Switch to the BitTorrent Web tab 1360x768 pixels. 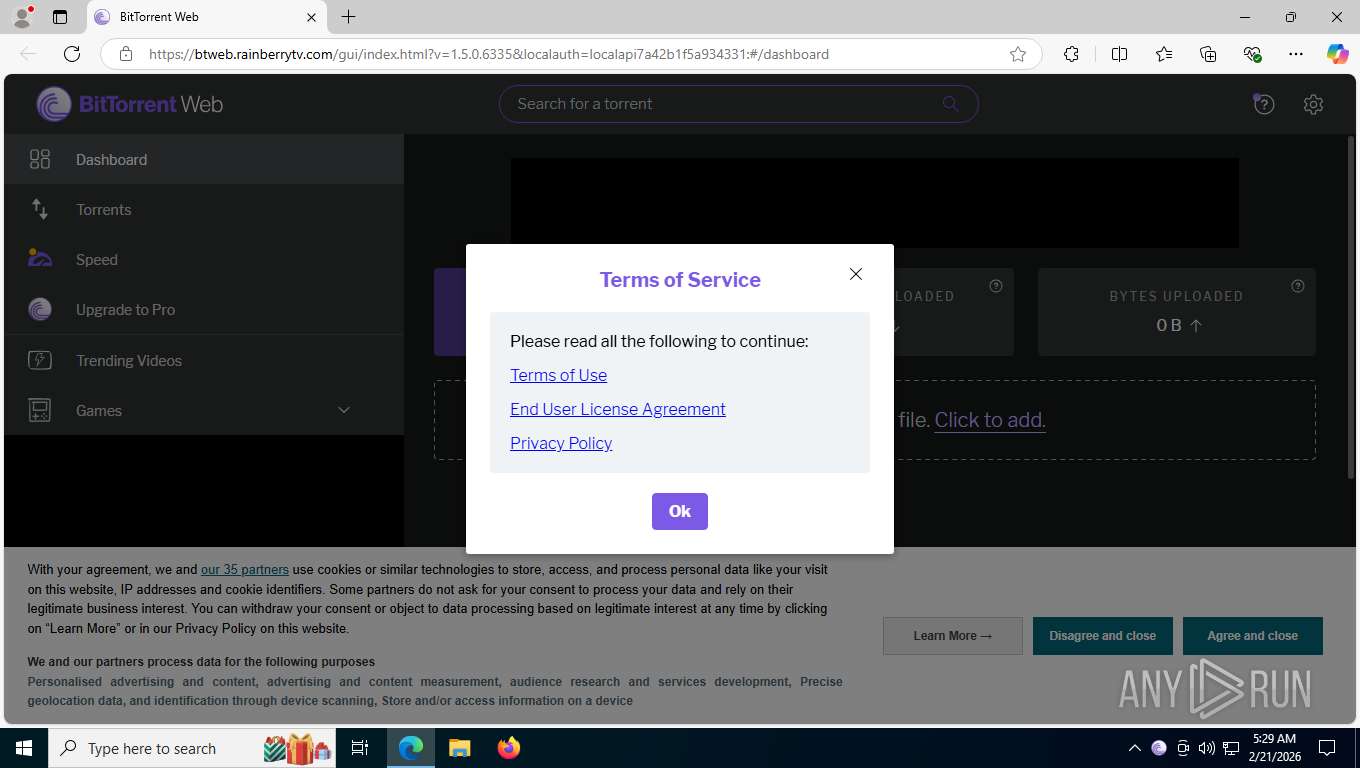tap(206, 17)
